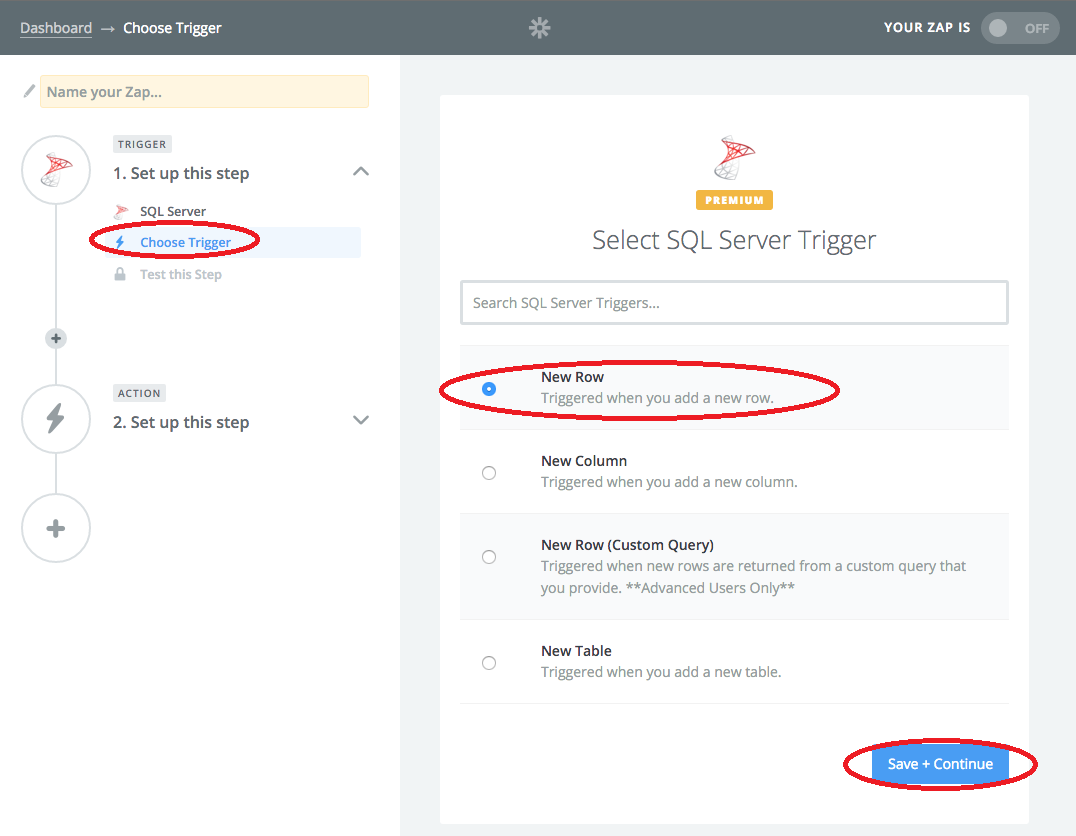Open SQL Server item in the sidebar
The height and width of the screenshot is (836, 1076).
(172, 211)
